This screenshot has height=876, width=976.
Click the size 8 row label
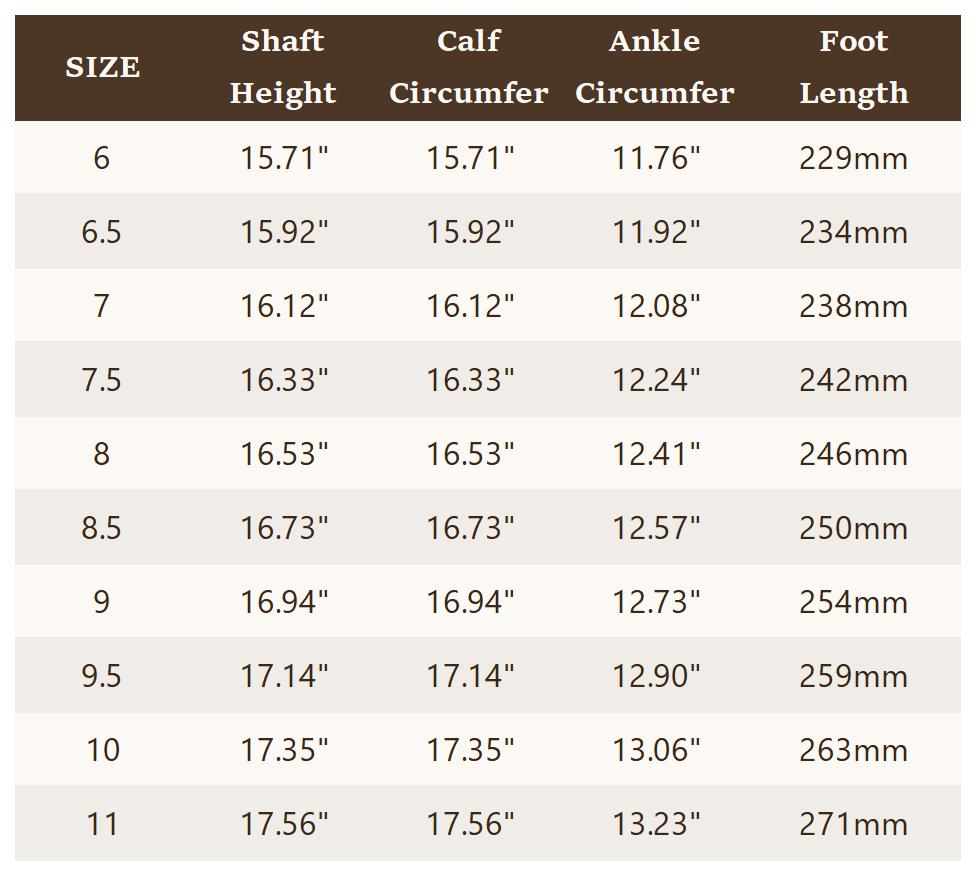pos(102,454)
